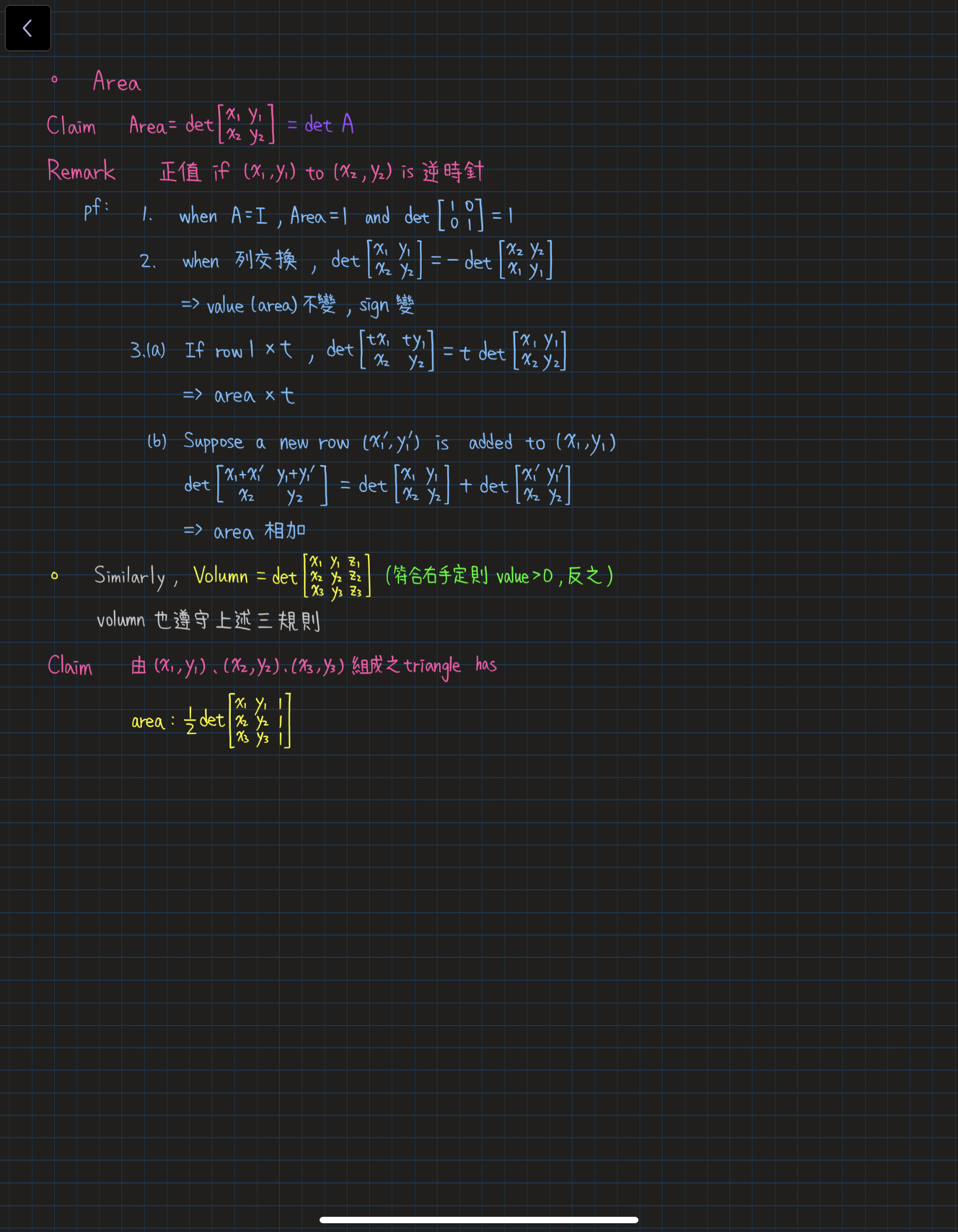Select the purple 'det A' text
958x1232 pixels.
(329, 124)
